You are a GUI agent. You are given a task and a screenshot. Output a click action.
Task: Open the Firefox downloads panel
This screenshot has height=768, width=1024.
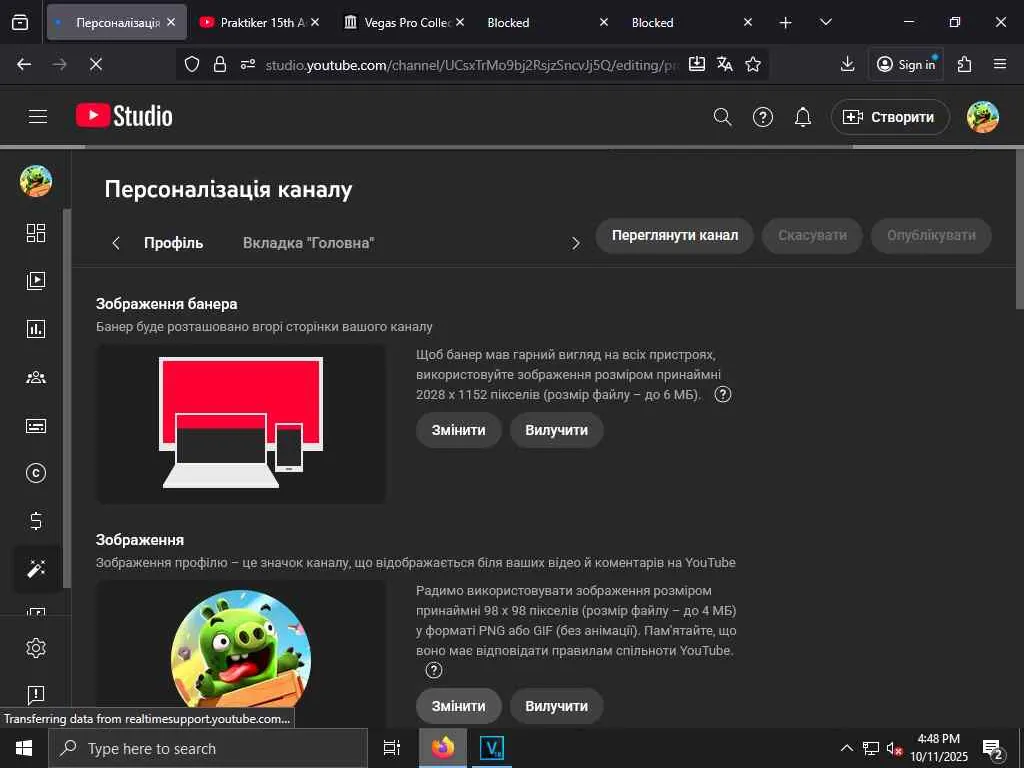click(x=847, y=64)
